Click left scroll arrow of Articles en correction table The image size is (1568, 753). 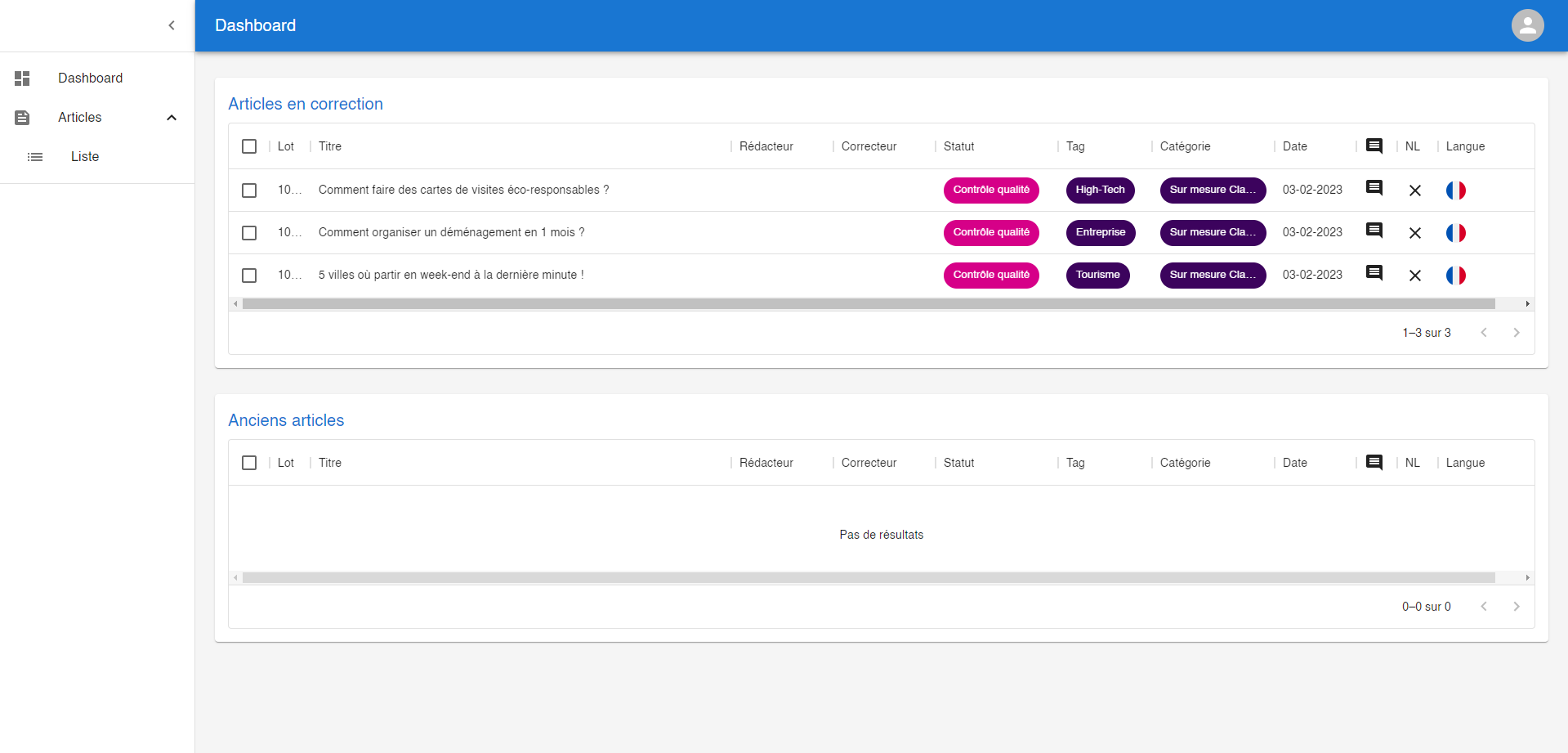coord(235,304)
